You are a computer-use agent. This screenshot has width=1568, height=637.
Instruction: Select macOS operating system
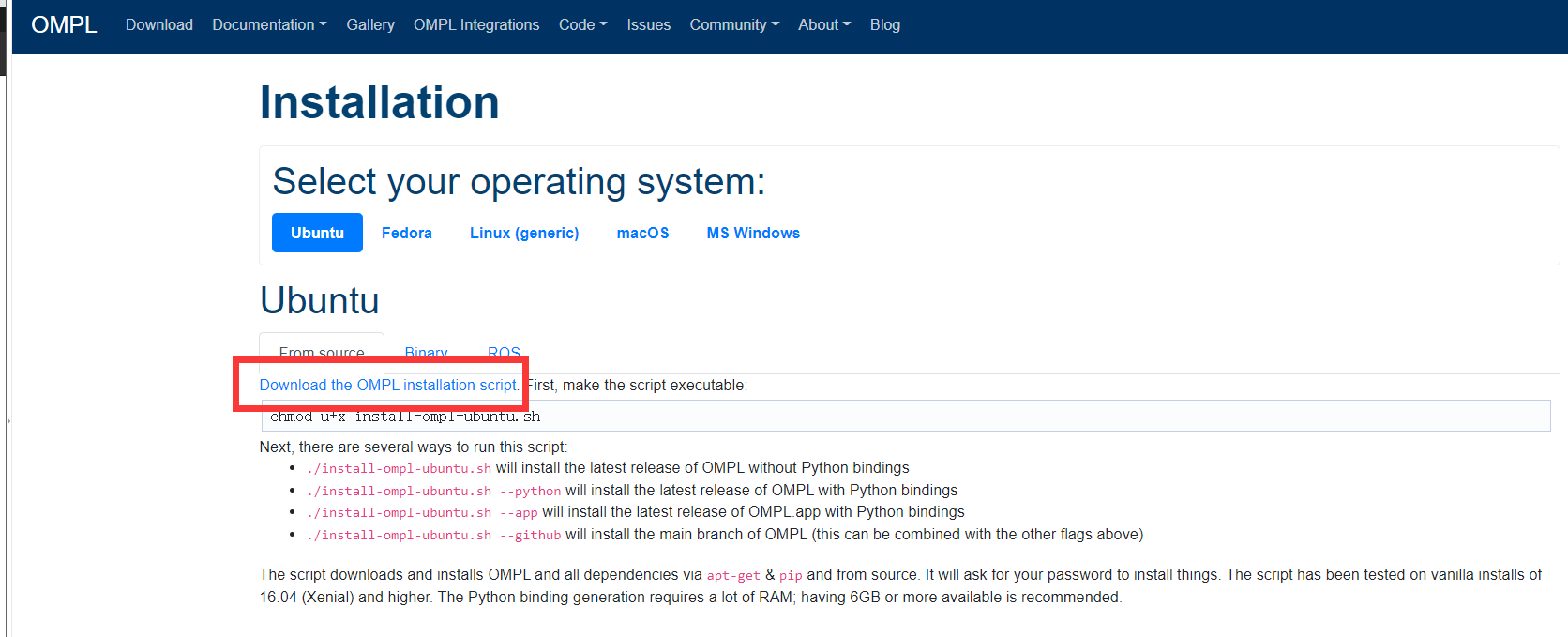tap(643, 233)
